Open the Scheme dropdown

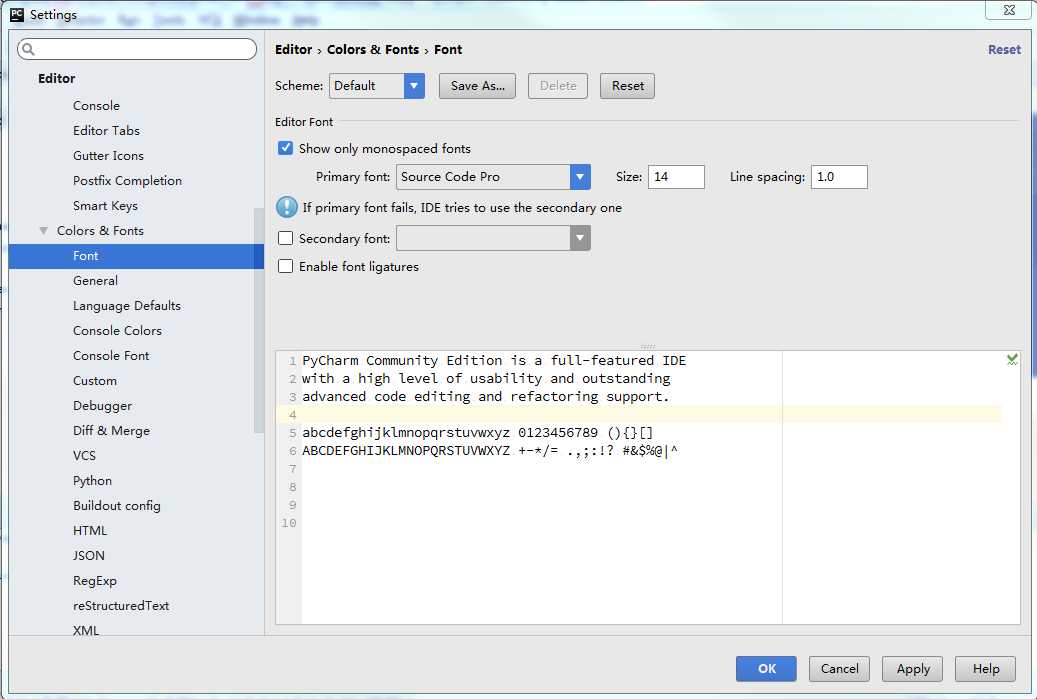point(414,86)
